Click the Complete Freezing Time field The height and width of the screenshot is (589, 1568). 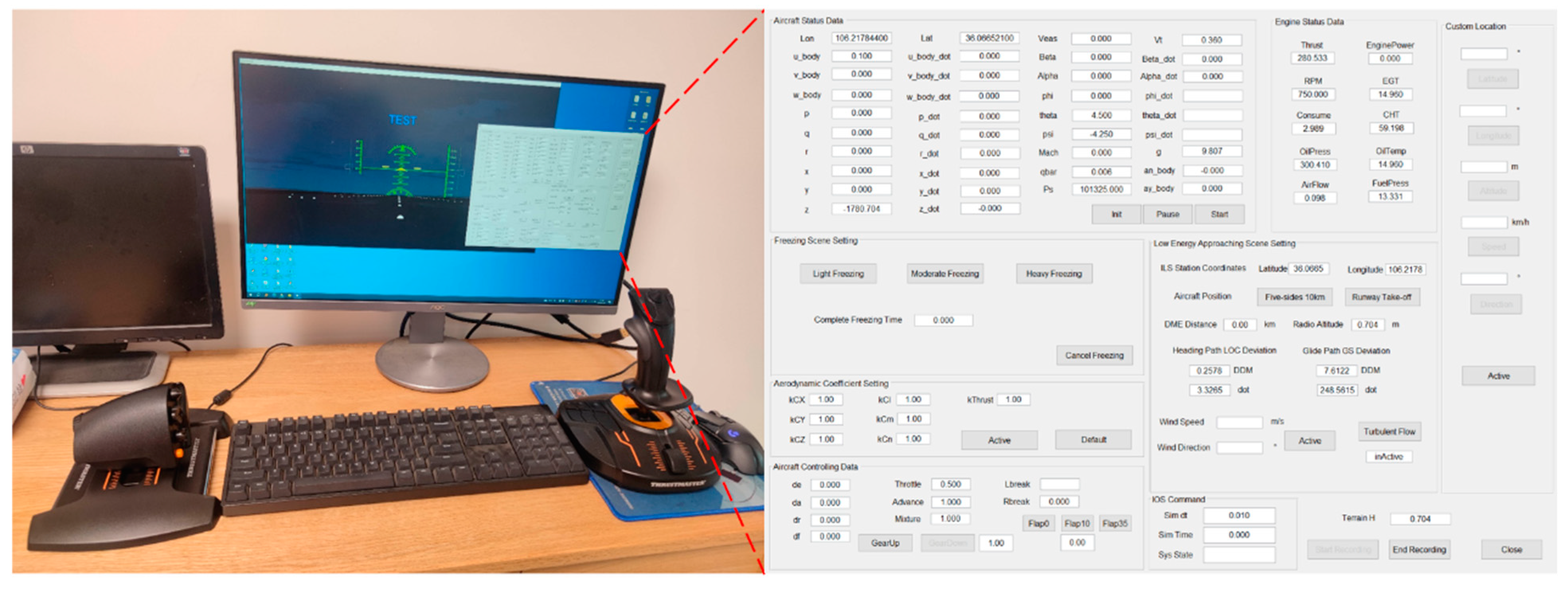tap(943, 321)
